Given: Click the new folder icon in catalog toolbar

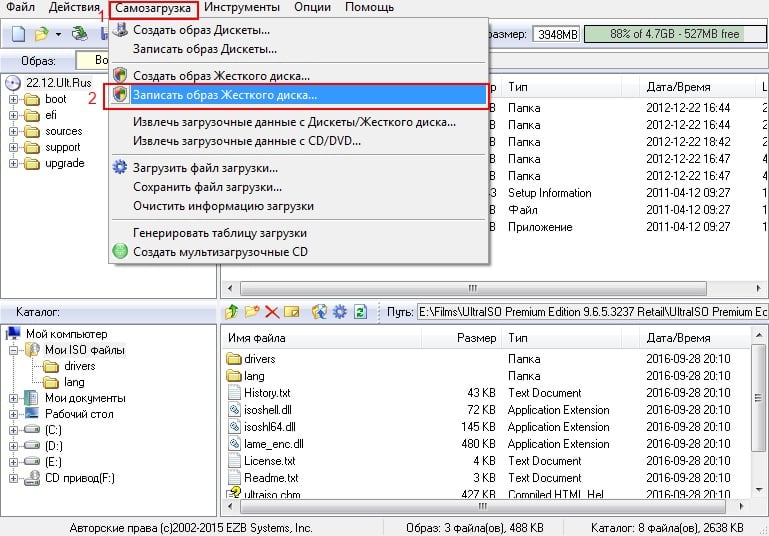Looking at the screenshot, I should pyautogui.click(x=252, y=312).
